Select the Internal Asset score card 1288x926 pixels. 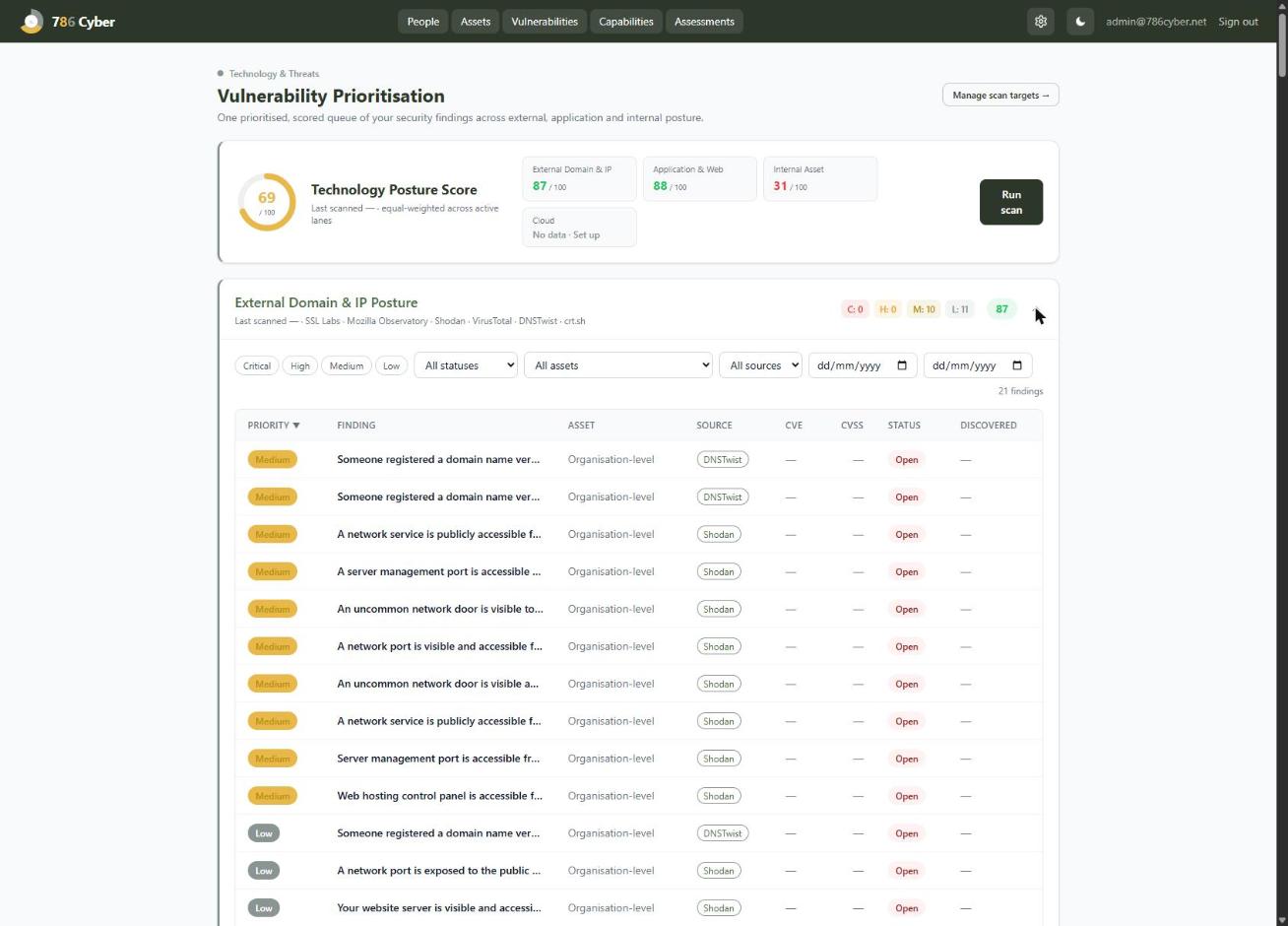pyautogui.click(x=820, y=178)
